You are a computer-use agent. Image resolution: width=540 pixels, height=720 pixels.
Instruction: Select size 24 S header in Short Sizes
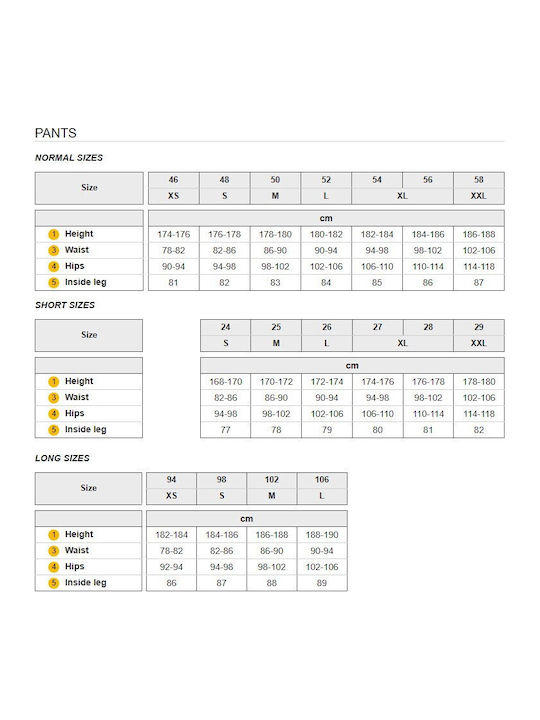[x=225, y=335]
